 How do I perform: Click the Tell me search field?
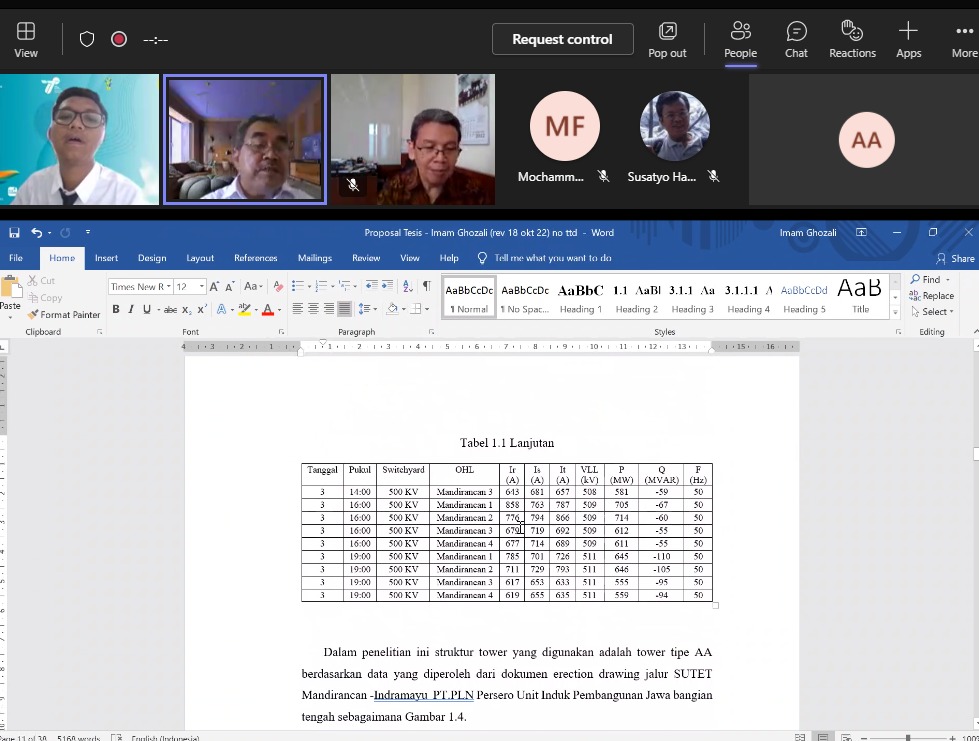(552, 258)
